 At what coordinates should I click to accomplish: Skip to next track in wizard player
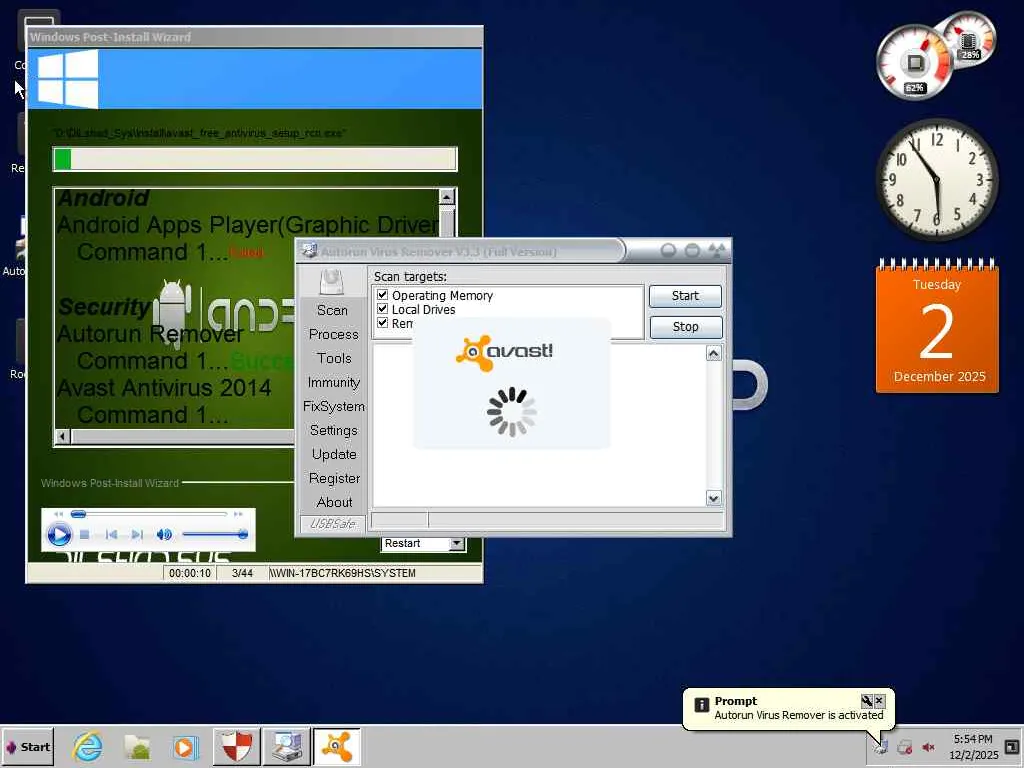136,534
